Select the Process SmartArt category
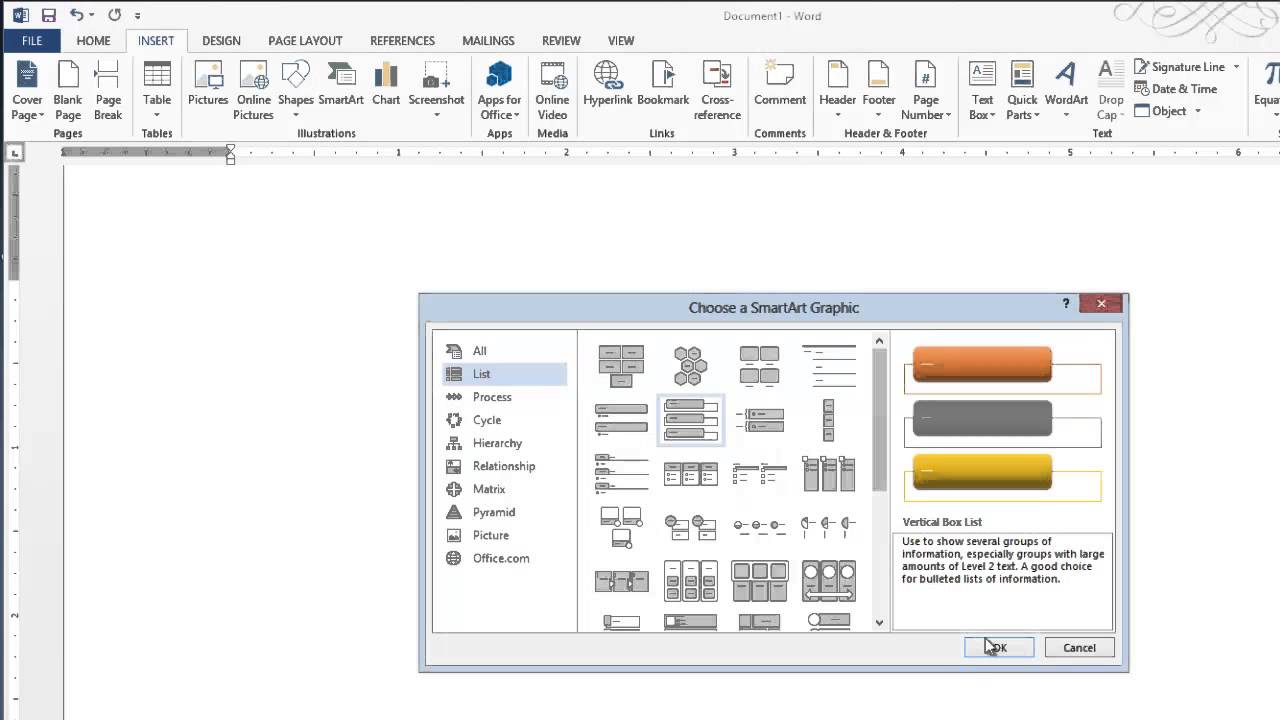The image size is (1280, 720). point(504,397)
